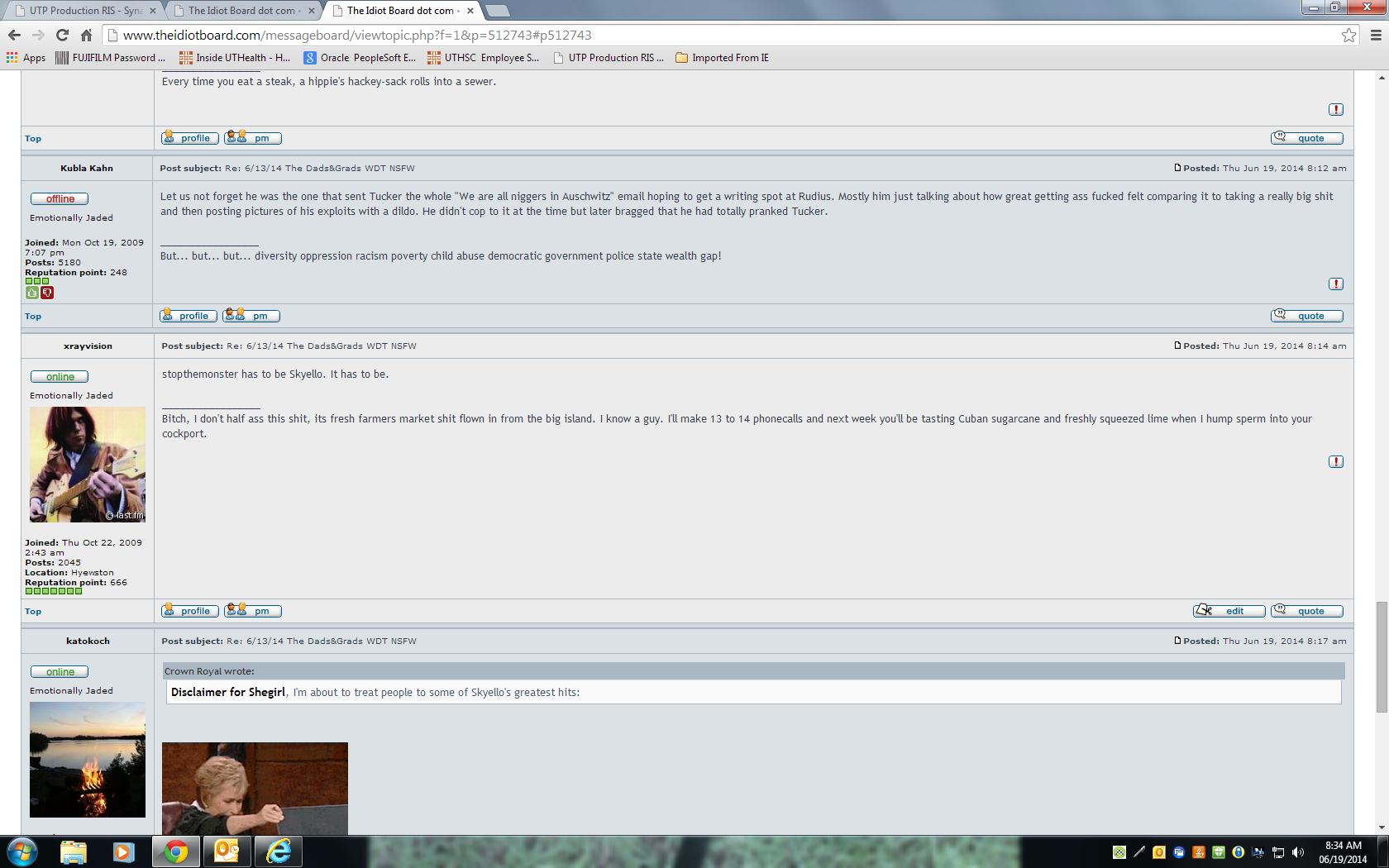Open the Chrome menu hamburger icon
This screenshot has width=1389, height=868.
click(1376, 35)
